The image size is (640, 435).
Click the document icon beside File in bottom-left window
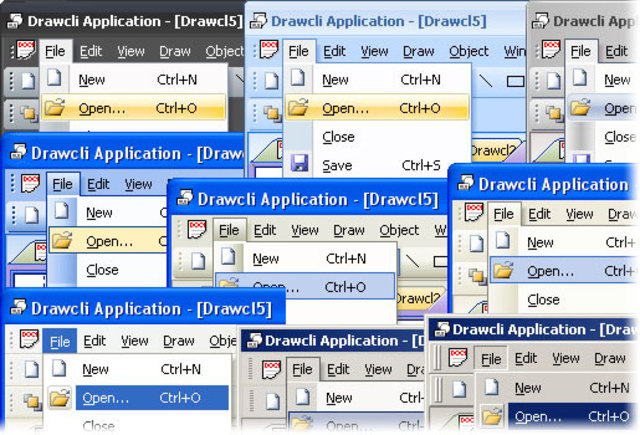click(29, 338)
